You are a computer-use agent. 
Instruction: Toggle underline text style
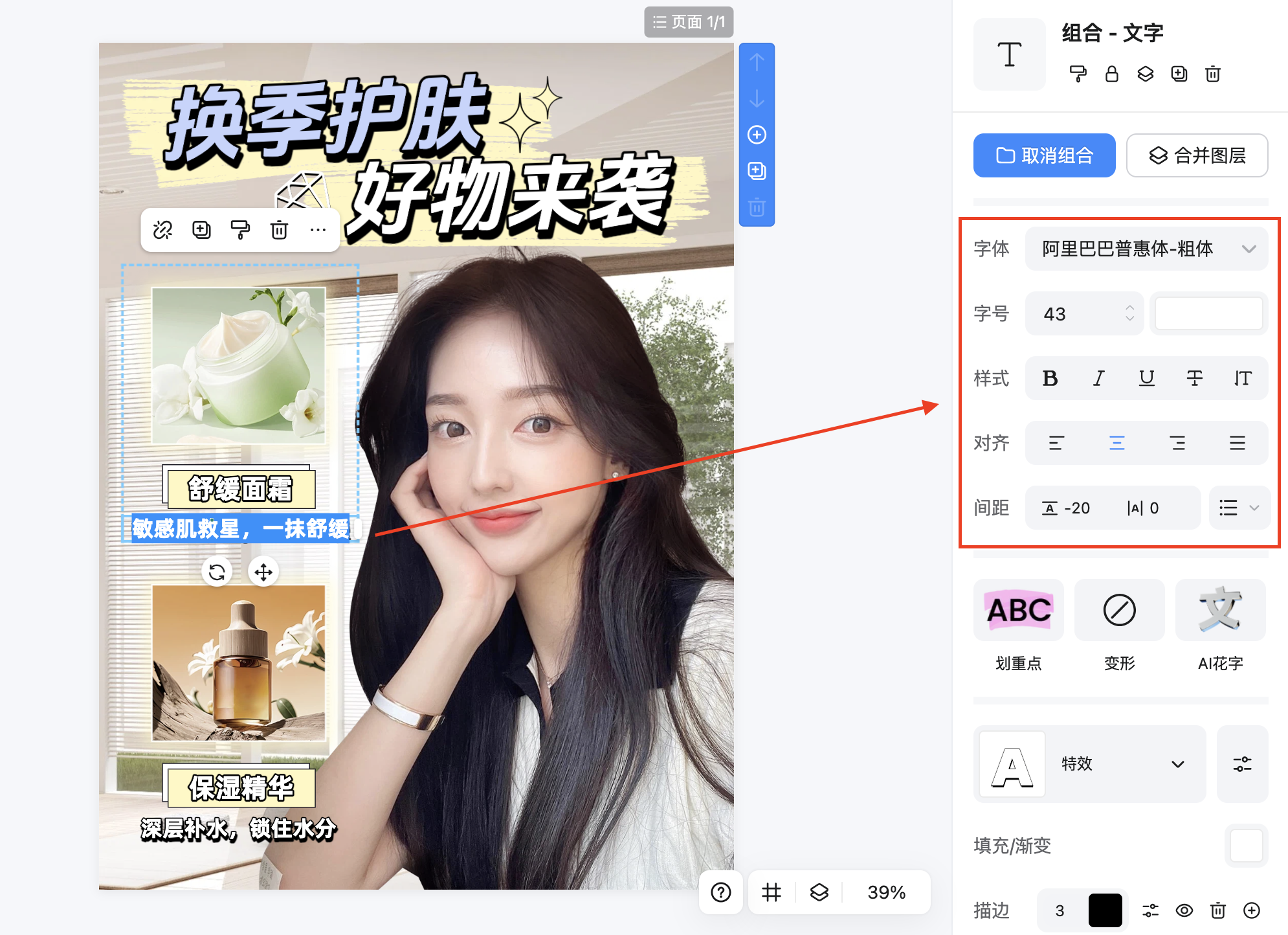1146,378
